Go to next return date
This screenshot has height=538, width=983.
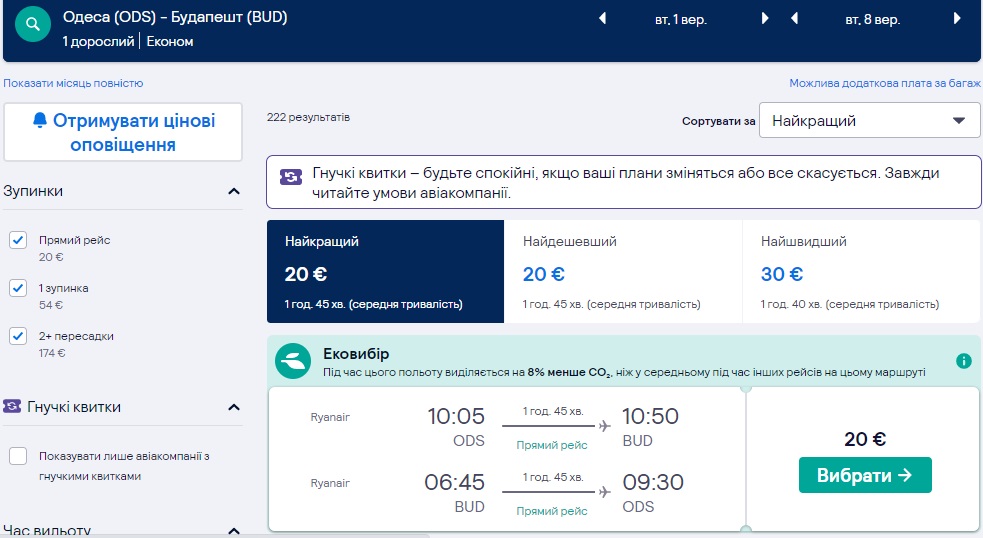click(959, 19)
